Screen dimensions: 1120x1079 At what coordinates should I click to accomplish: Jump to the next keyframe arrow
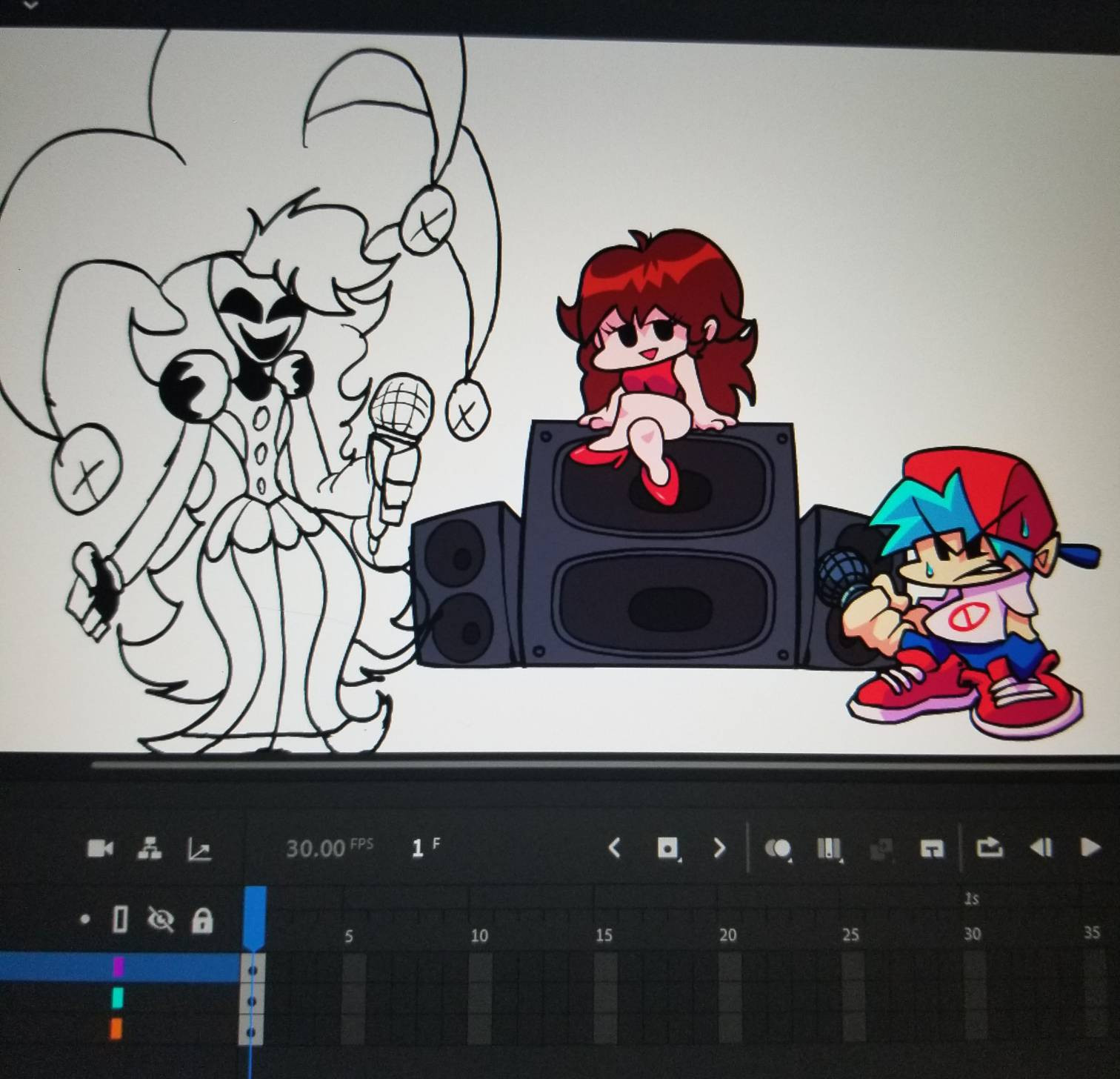[719, 848]
